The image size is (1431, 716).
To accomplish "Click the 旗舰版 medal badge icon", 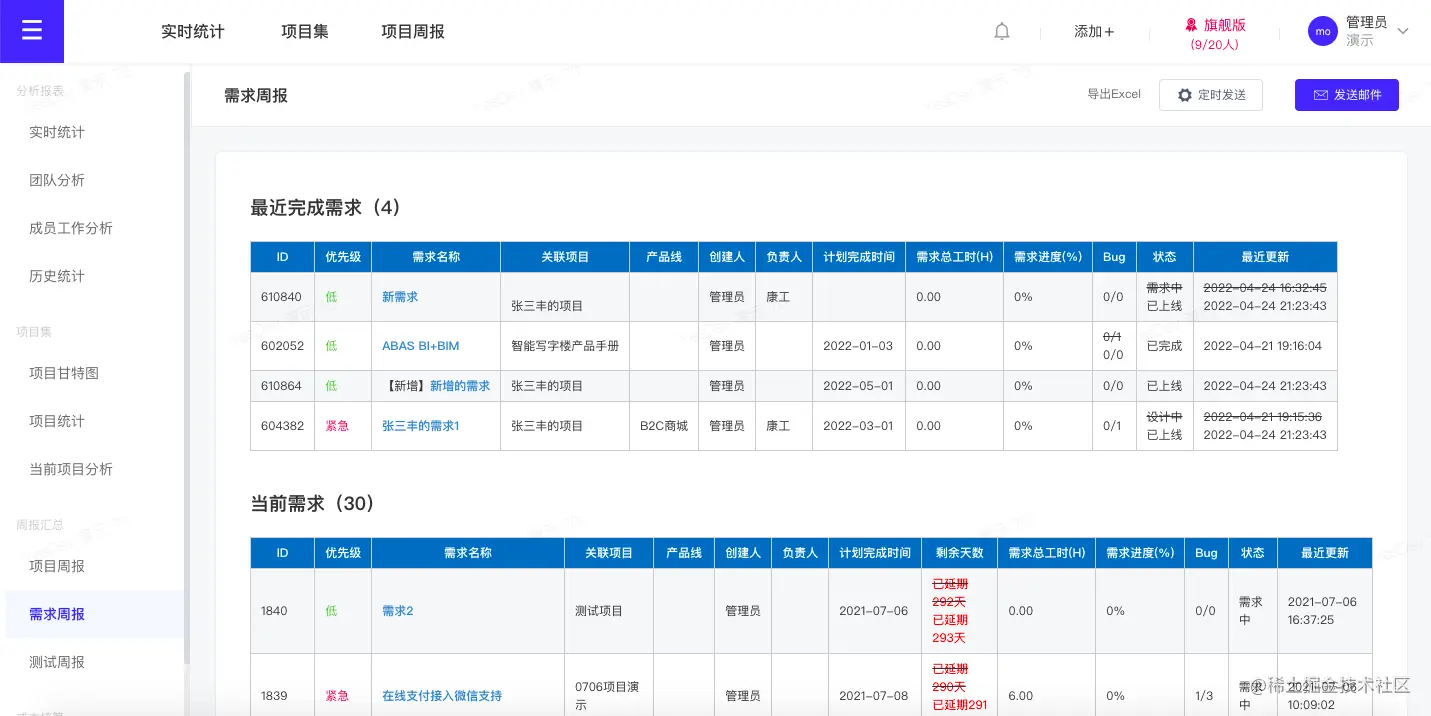I will pos(1189,24).
